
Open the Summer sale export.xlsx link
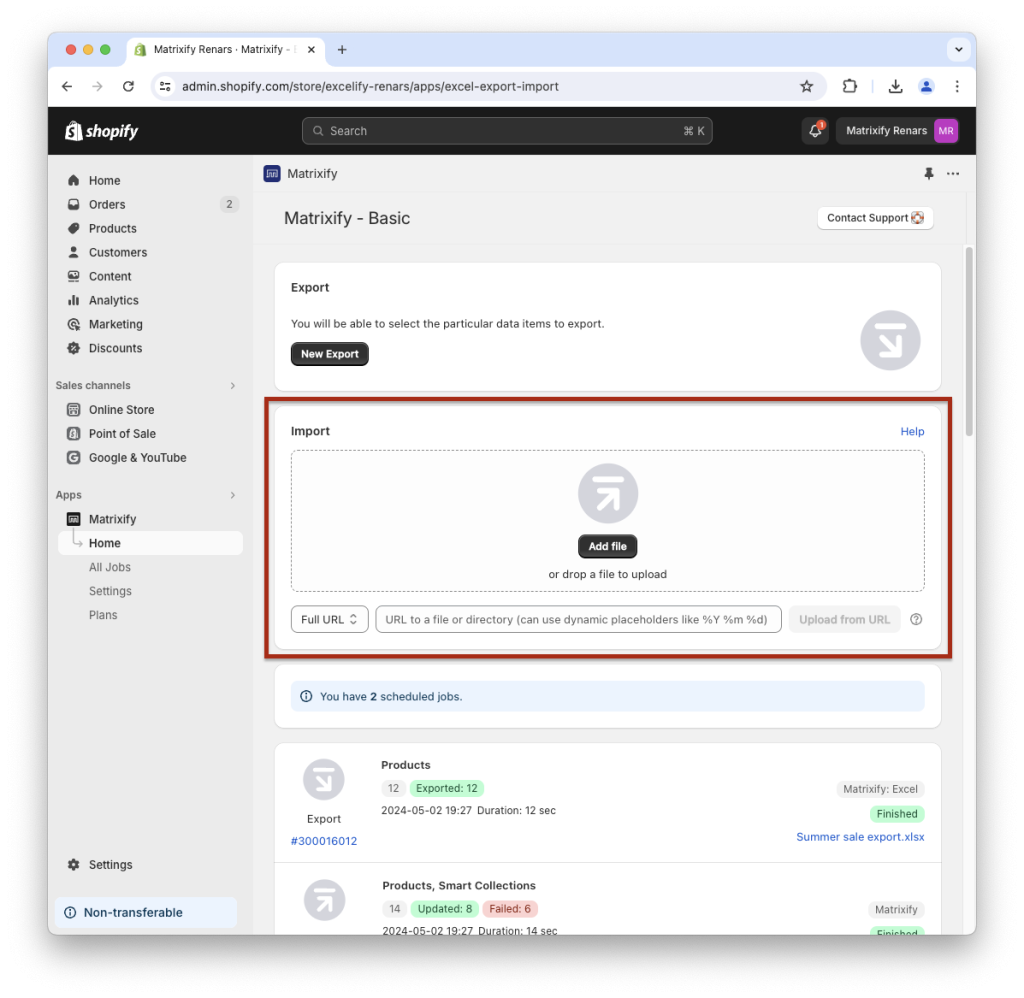pyautogui.click(x=860, y=836)
